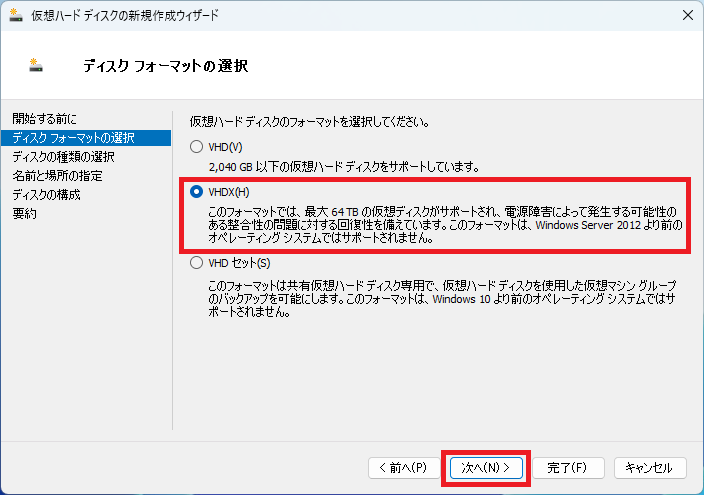Click the VHD セット description about Windows 10
704x495 pixels.
pos(442,299)
